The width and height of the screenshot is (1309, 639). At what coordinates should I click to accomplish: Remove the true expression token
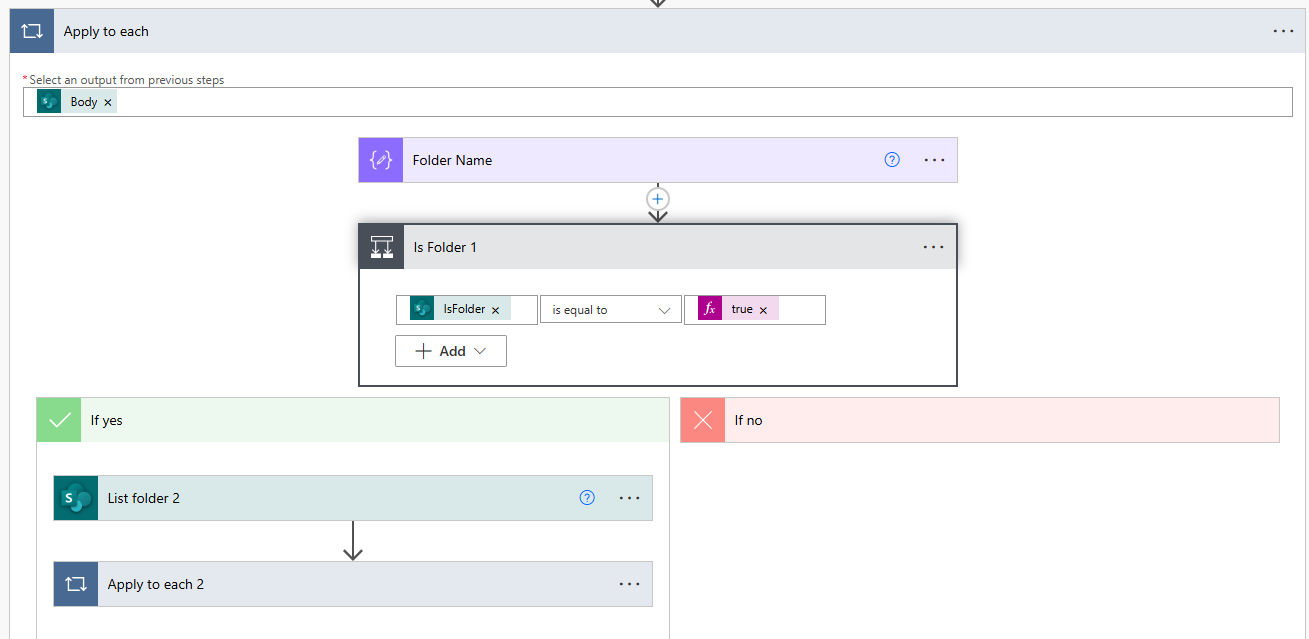(x=763, y=310)
